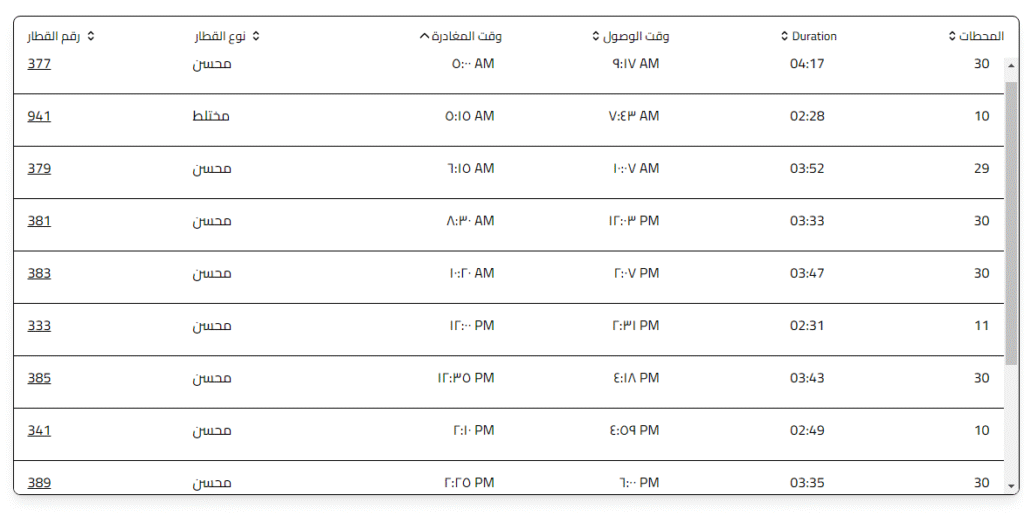Sort by وقت المغادرة header text
Image resolution: width=1024 pixels, height=516 pixels.
[x=467, y=36]
